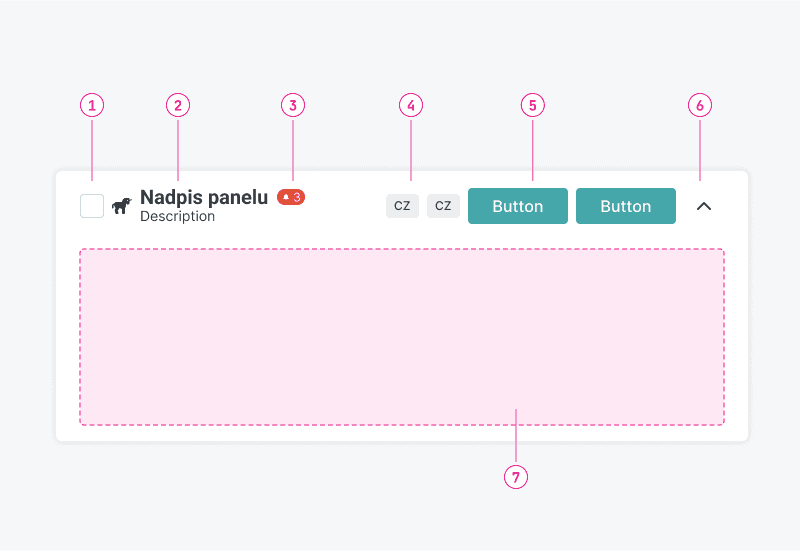The image size is (800, 551).
Task: Select the first CZ tag
Action: pyautogui.click(x=402, y=206)
